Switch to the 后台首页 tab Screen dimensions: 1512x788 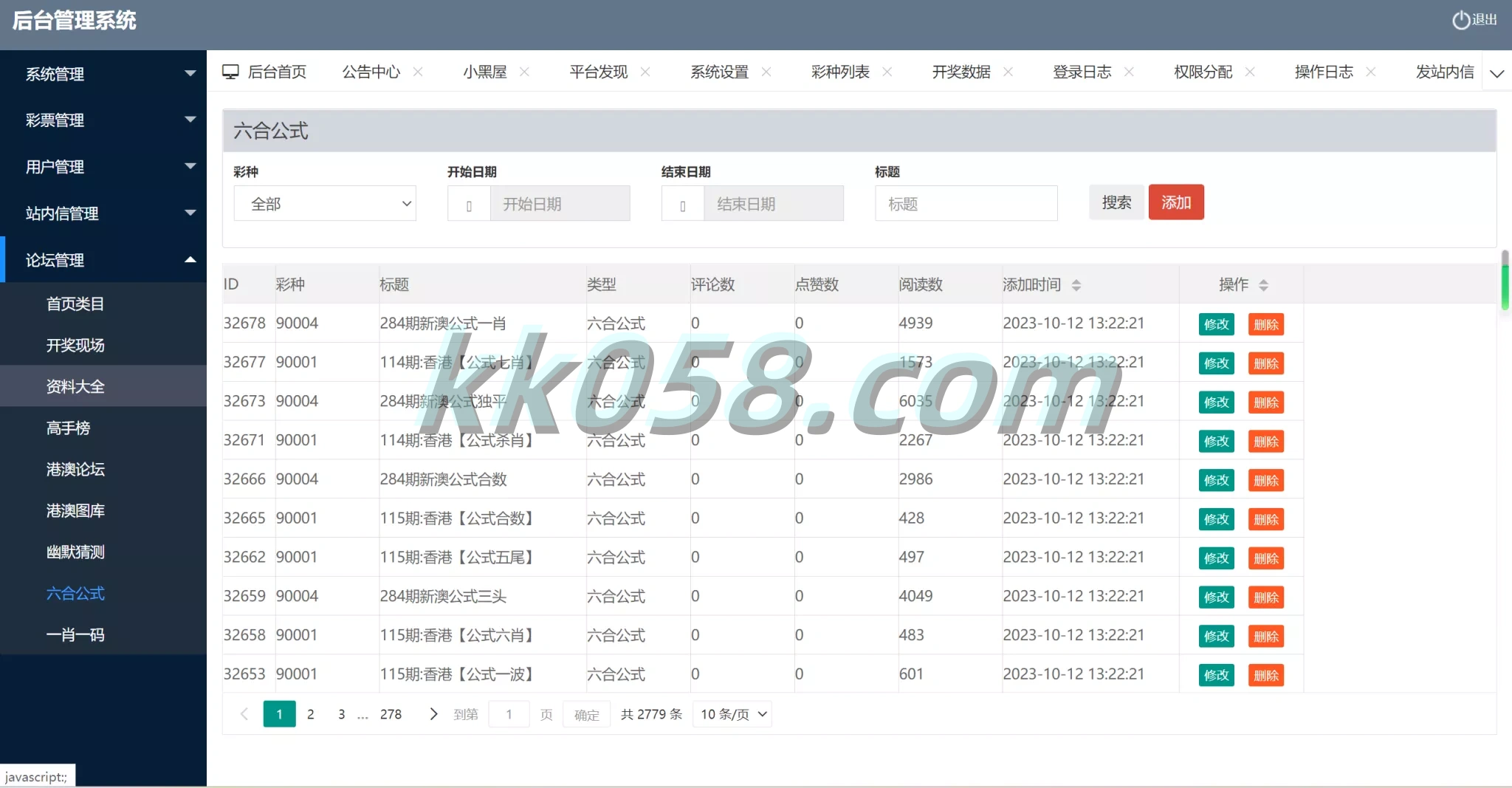coord(264,72)
